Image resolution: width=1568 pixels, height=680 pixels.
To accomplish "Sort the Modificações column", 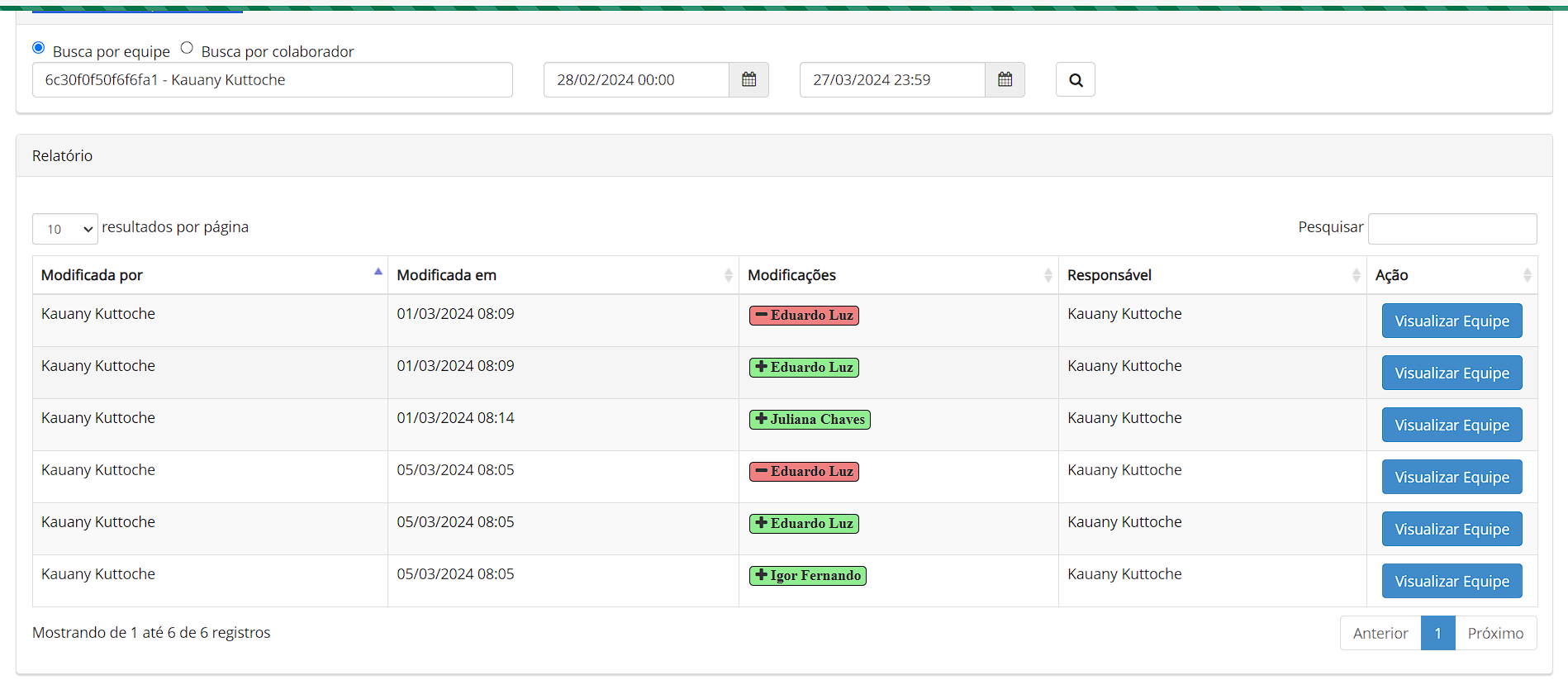I will click(1048, 275).
